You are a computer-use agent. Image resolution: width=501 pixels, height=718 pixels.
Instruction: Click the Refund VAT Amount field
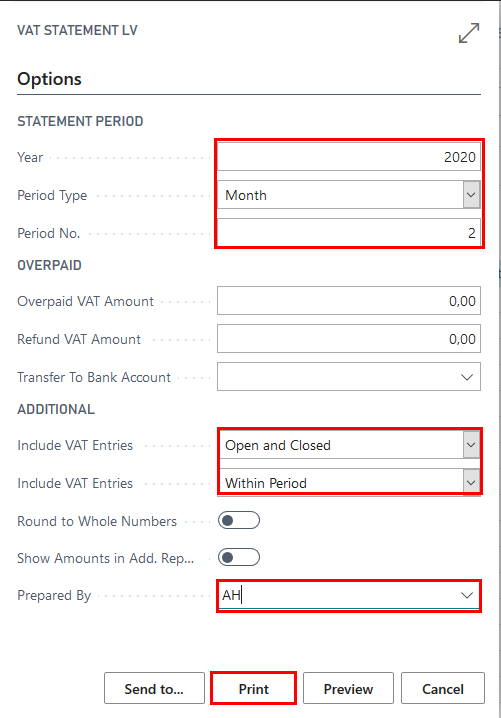tap(349, 339)
